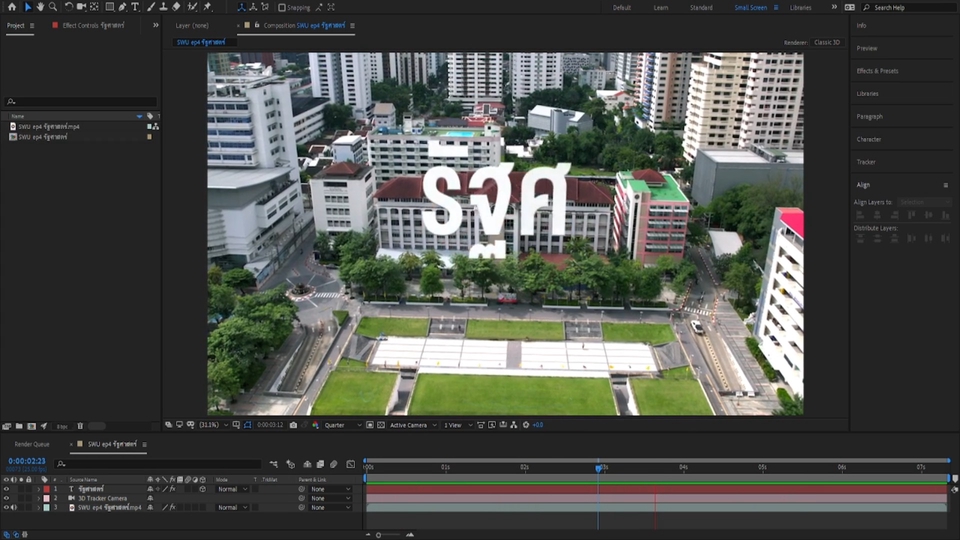Click the View Axis Mode icon

(265, 7)
